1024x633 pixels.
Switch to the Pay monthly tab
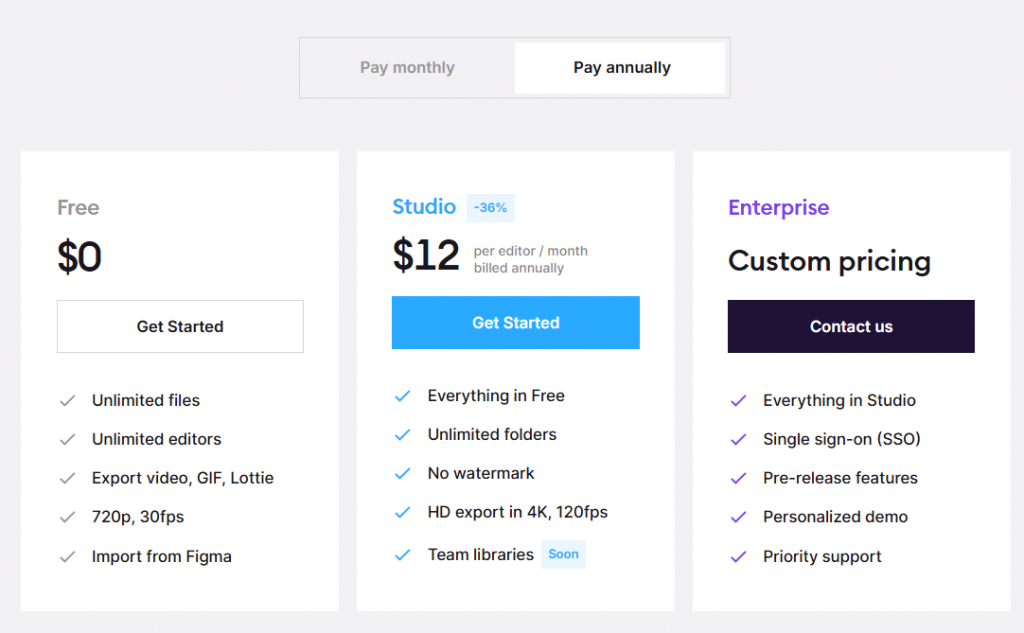click(407, 67)
